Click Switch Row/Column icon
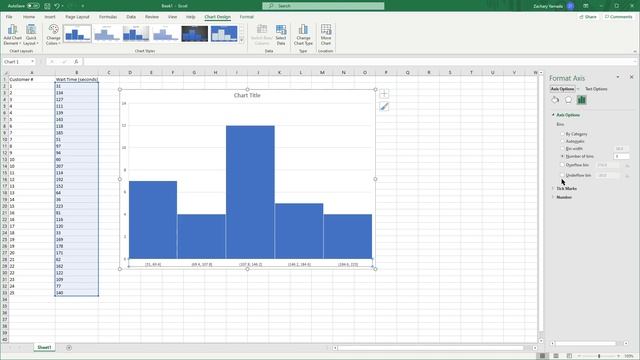Viewport: 640px width, 360px height. [x=262, y=35]
